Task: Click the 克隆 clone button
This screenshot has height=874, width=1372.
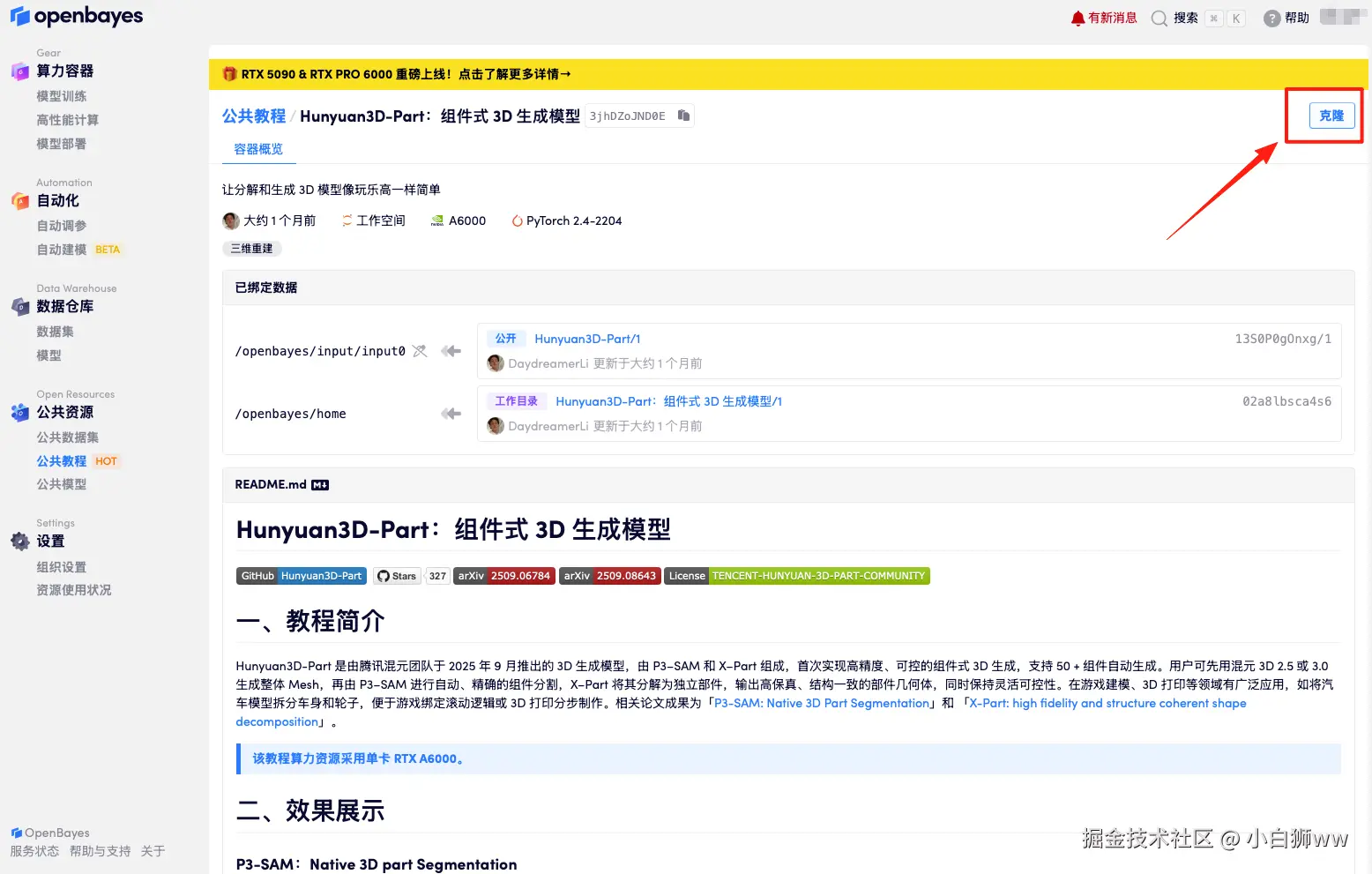Action: (1331, 116)
